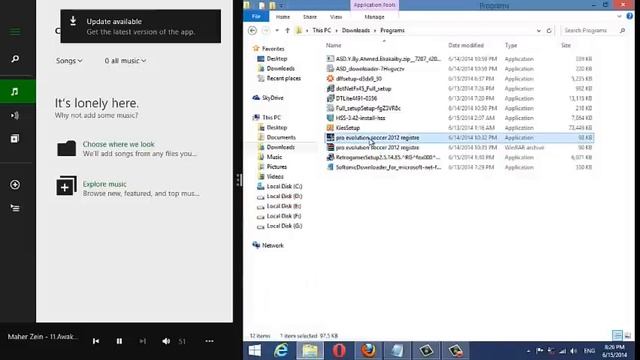Open SkyDrive in navigation pane
This screenshot has width=640, height=360.
coord(273,98)
